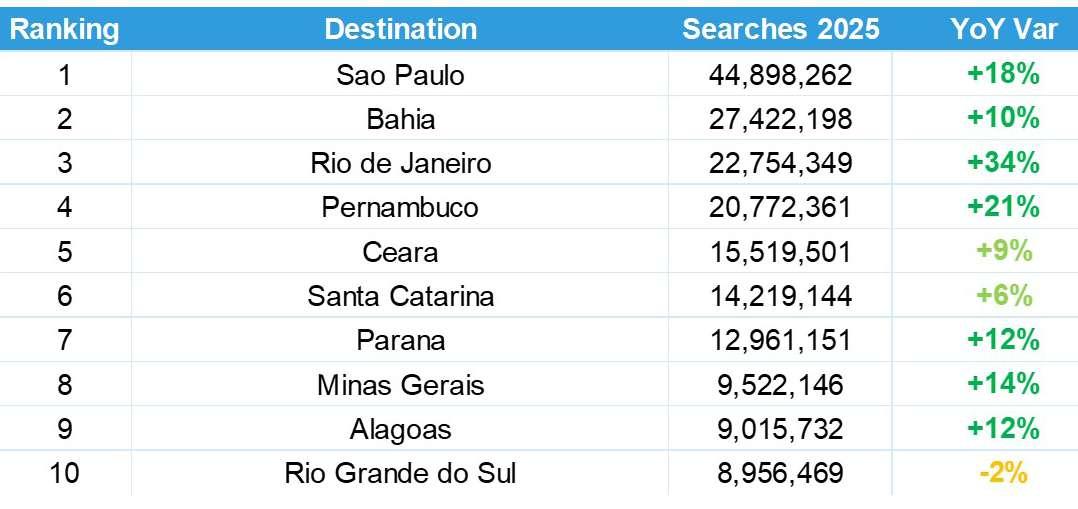Select the -2% YoY variation
This screenshot has width=1078, height=509.
1003,473
